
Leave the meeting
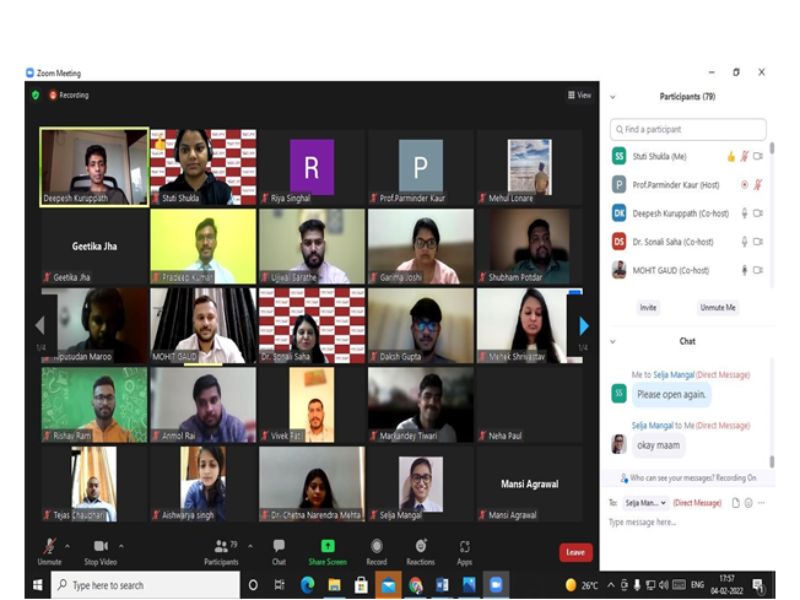click(x=576, y=552)
